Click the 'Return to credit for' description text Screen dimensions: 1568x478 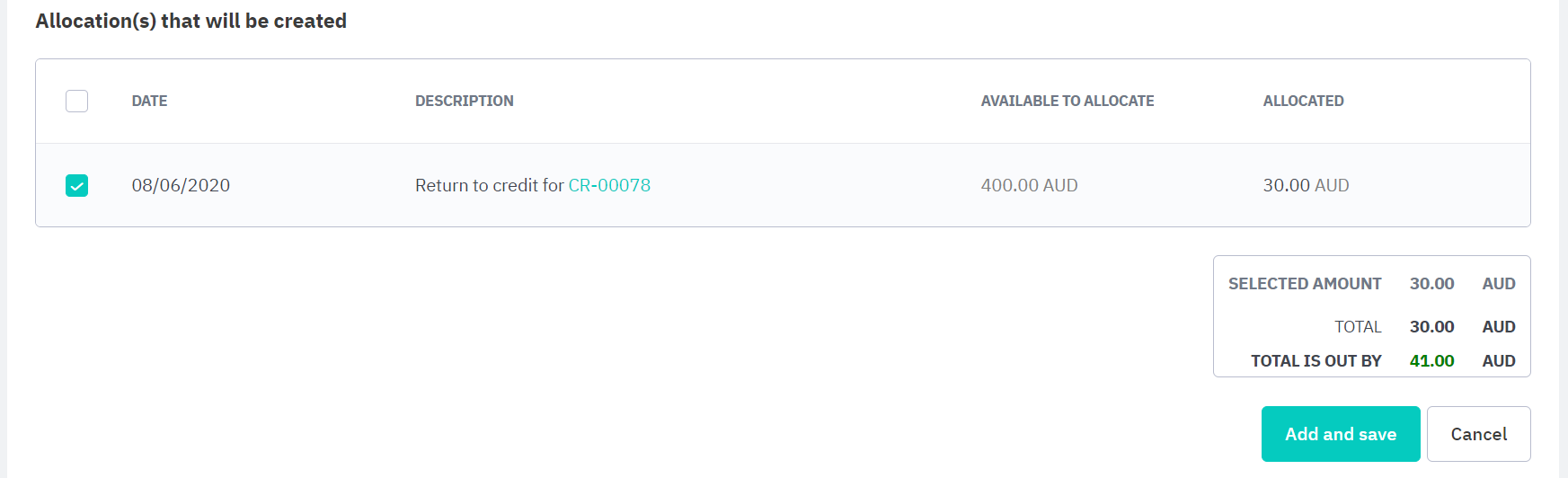489,185
